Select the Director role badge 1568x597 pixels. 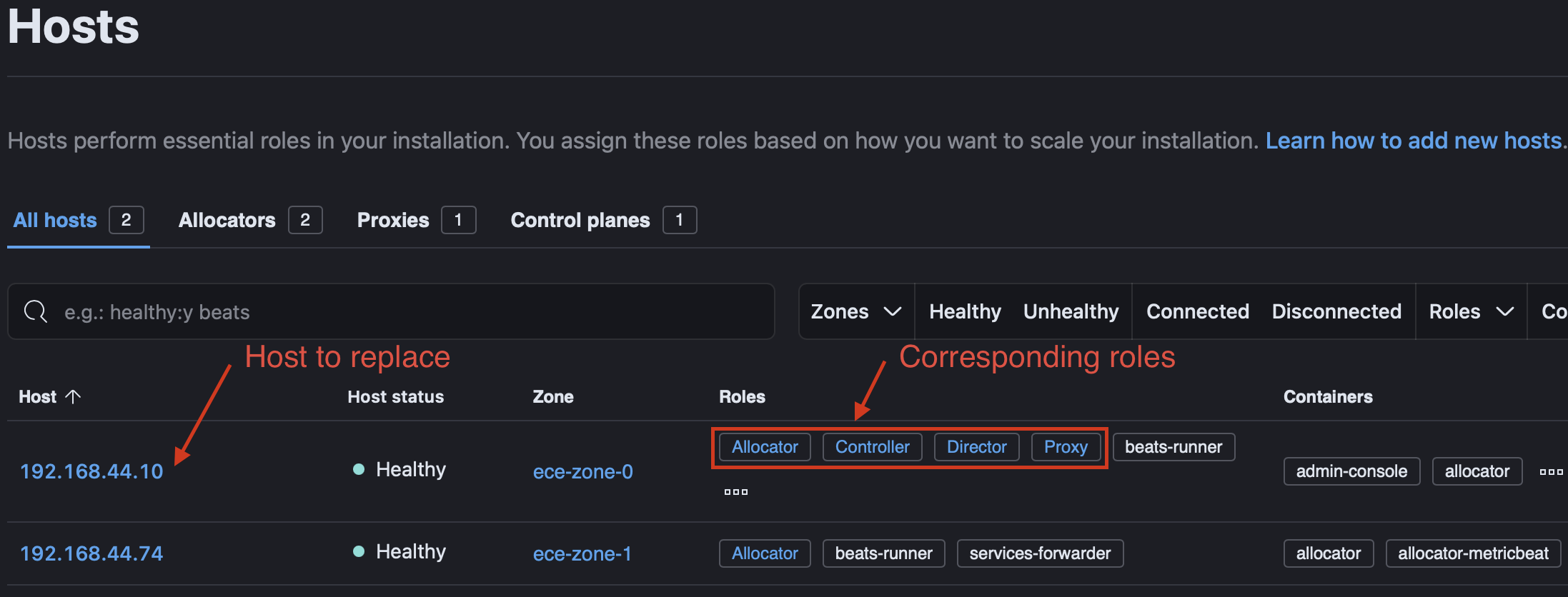(976, 446)
